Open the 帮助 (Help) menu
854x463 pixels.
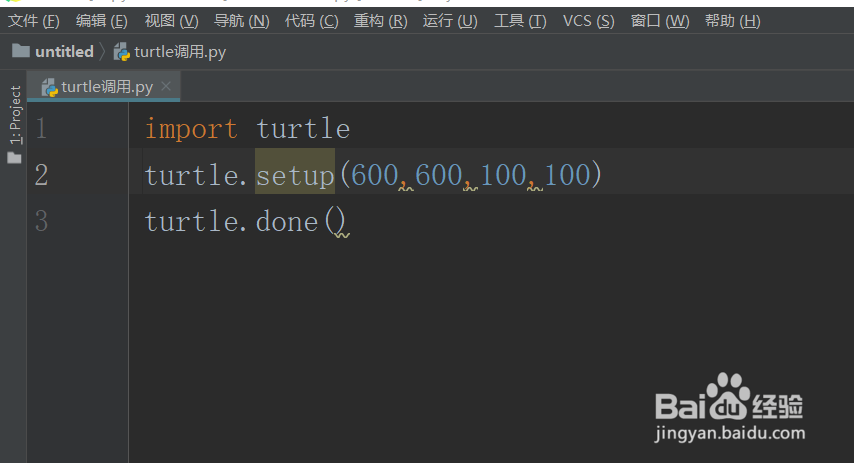pyautogui.click(x=732, y=21)
